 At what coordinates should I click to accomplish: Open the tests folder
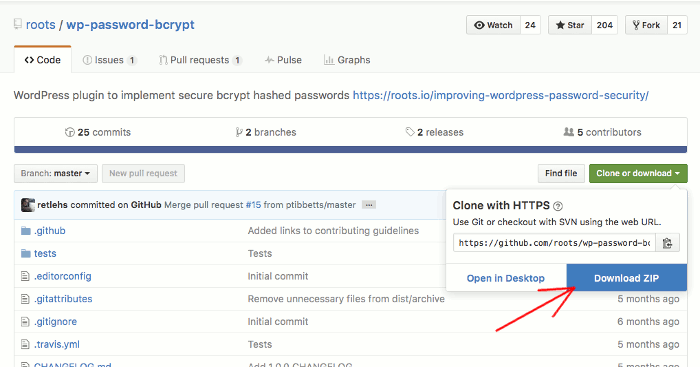(x=45, y=253)
